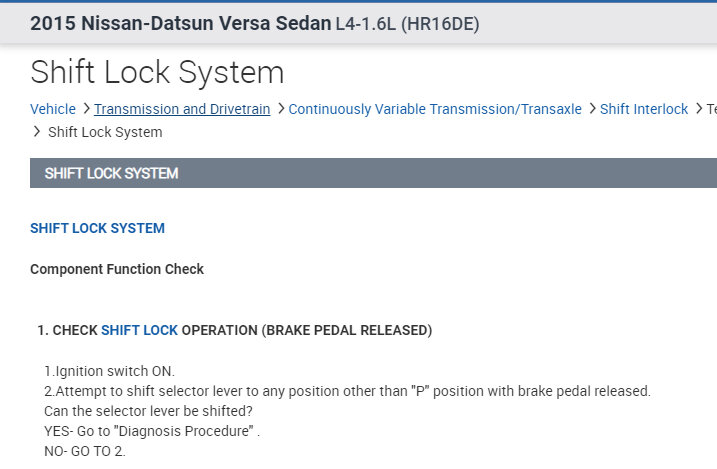
Task: Navigate to the Shift Interlock breadcrumb
Action: pyautogui.click(x=644, y=109)
